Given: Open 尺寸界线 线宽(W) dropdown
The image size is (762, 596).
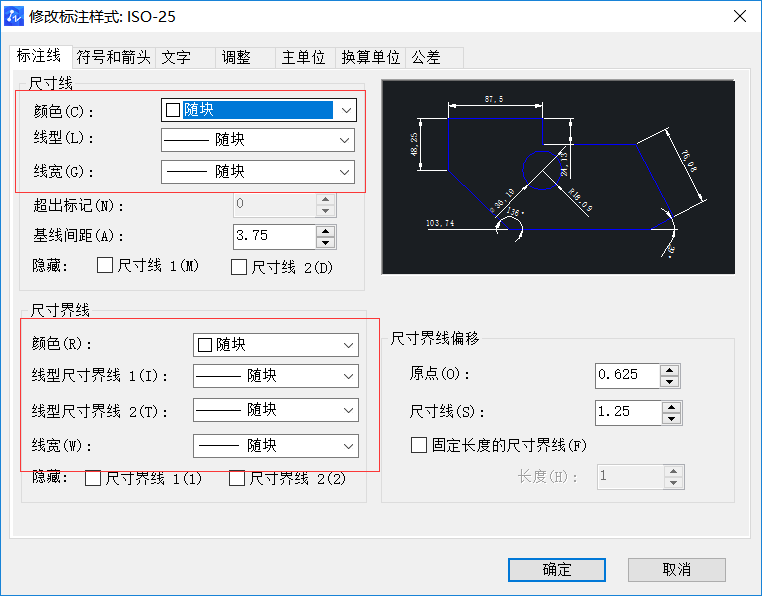Looking at the screenshot, I should click(349, 446).
